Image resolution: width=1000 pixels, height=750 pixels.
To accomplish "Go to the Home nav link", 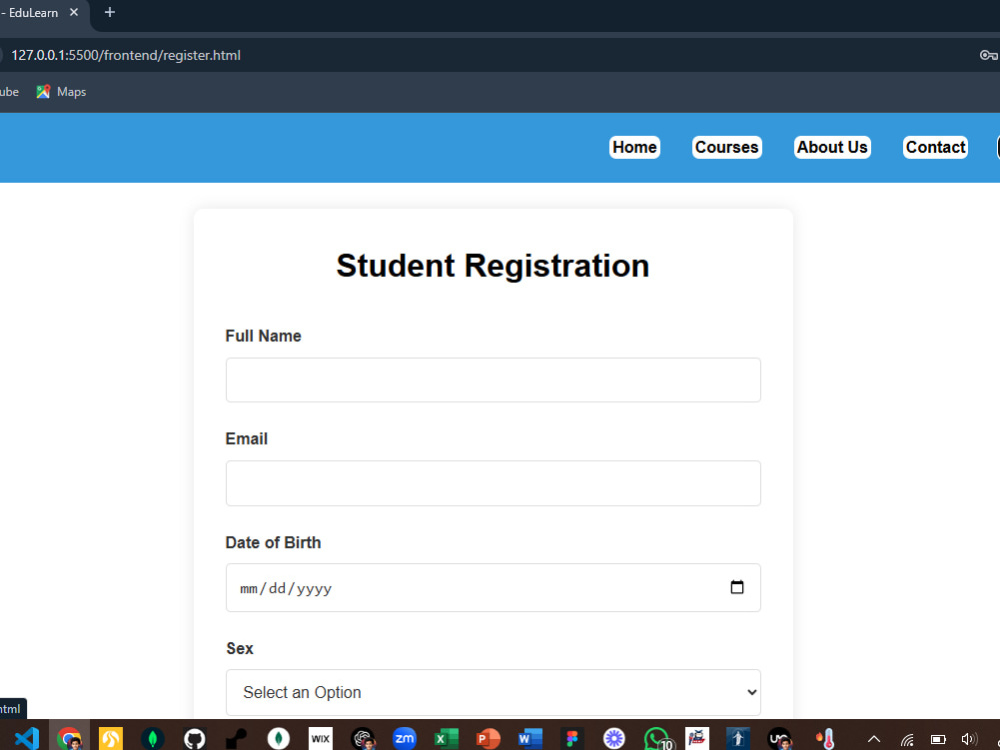I will 635,147.
